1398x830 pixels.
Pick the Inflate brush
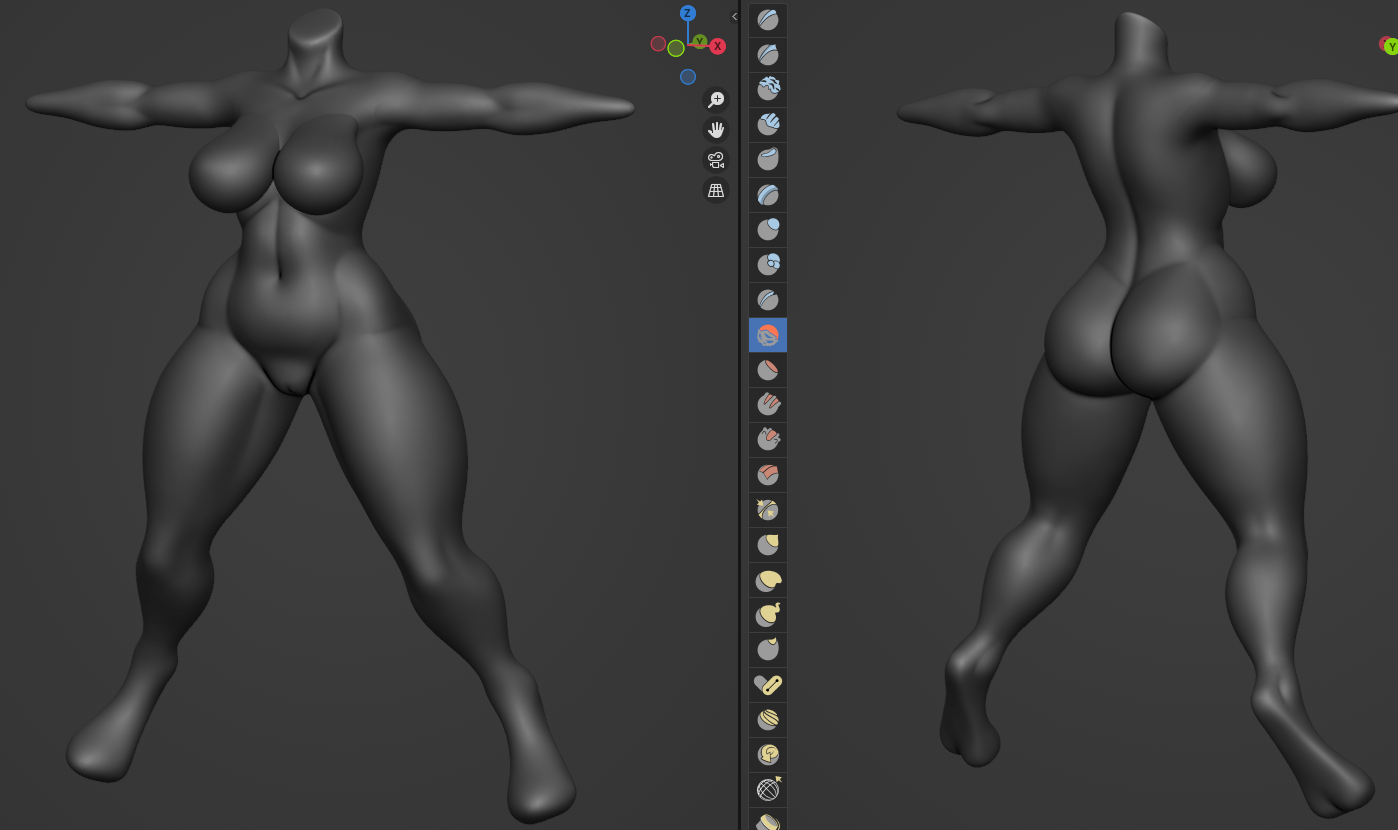[768, 230]
